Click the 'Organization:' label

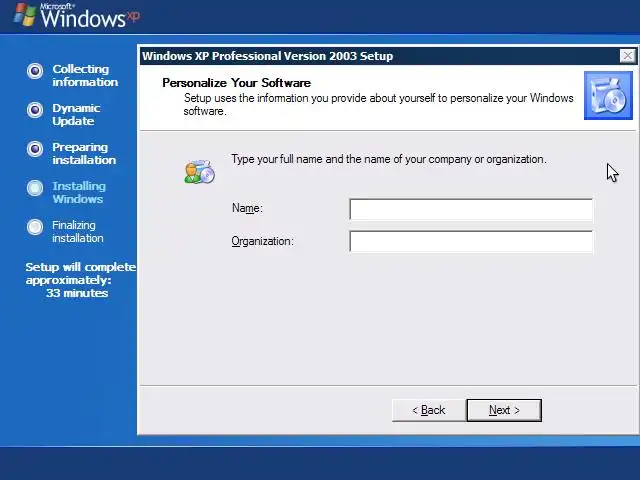pos(262,241)
